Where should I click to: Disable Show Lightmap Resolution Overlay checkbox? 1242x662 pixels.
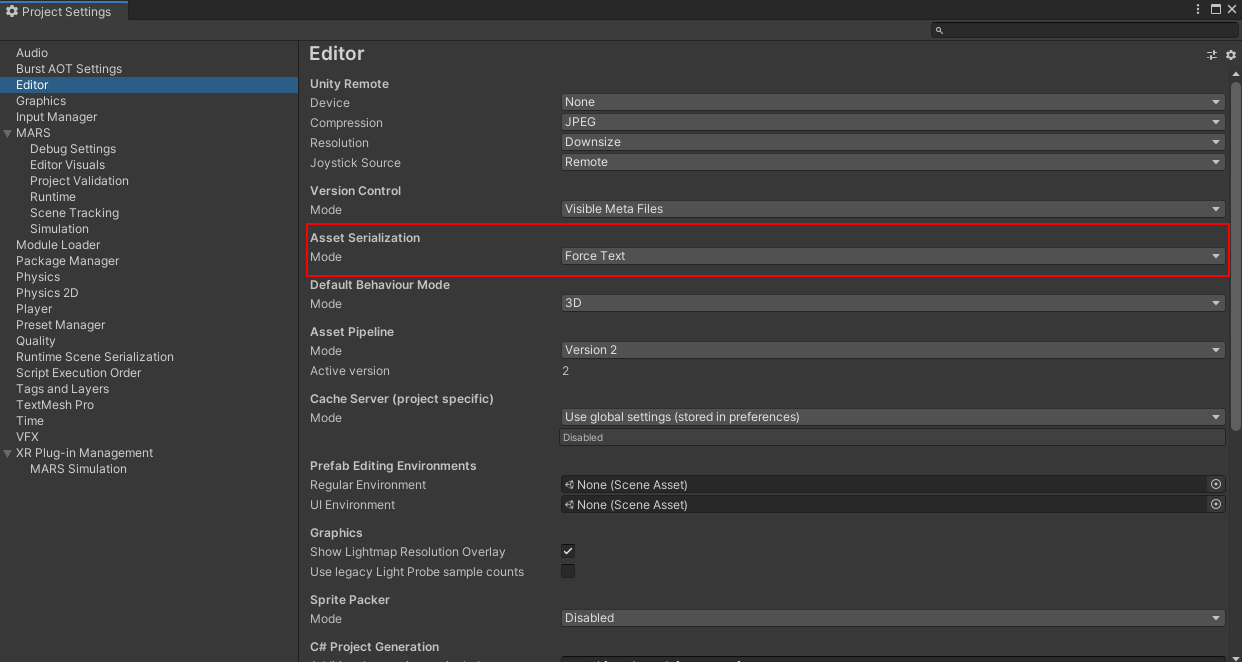point(568,551)
